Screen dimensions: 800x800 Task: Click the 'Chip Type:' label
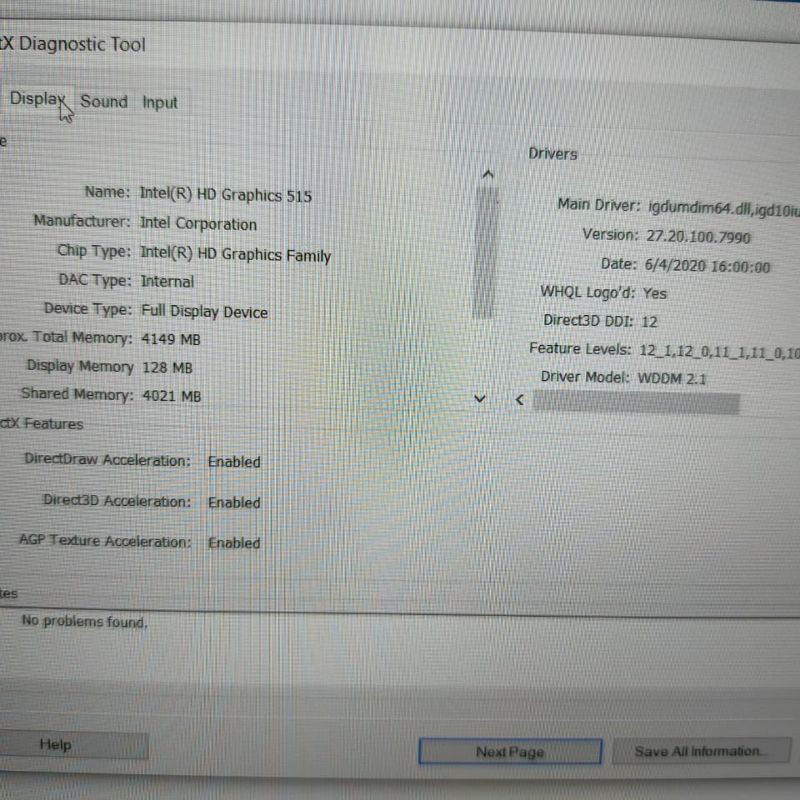tap(94, 251)
